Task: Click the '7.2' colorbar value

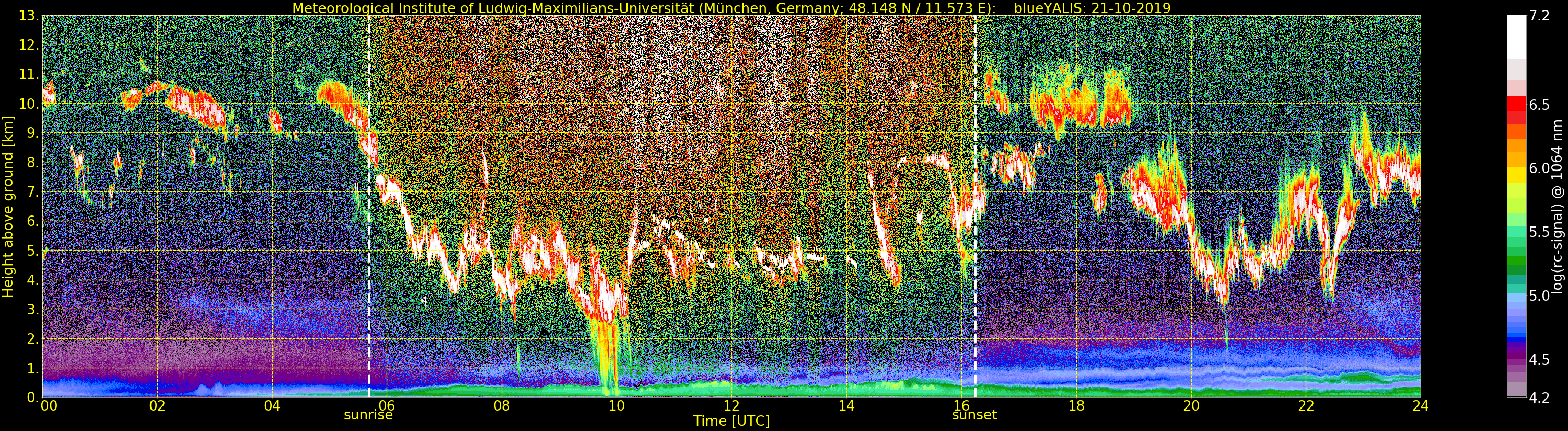Action: [1539, 16]
